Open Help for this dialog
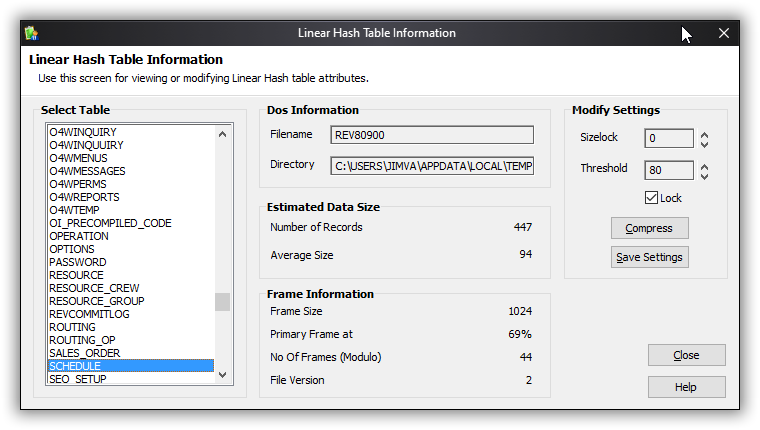 click(x=686, y=387)
